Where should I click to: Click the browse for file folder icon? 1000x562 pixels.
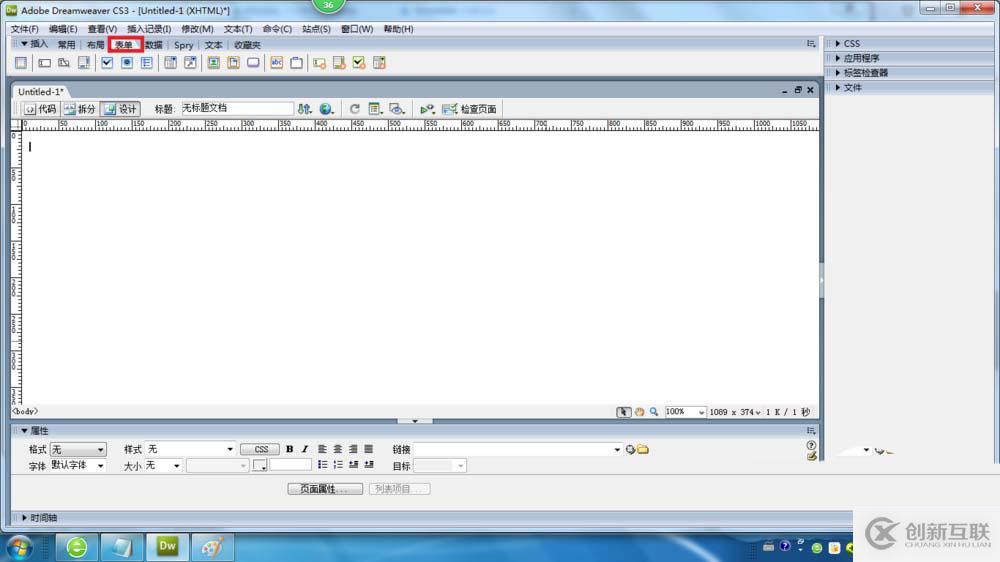coord(643,450)
